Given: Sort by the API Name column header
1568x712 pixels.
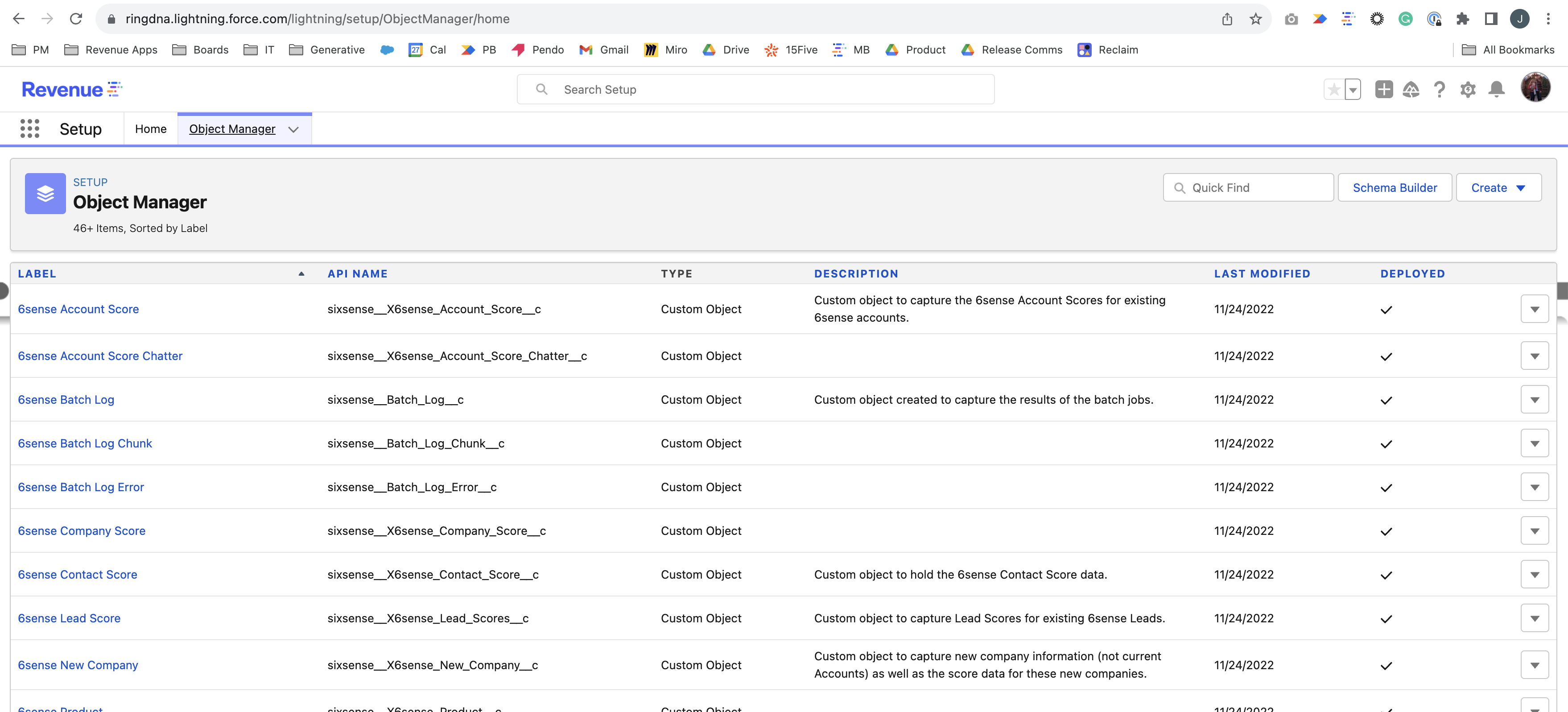Looking at the screenshot, I should coord(357,274).
